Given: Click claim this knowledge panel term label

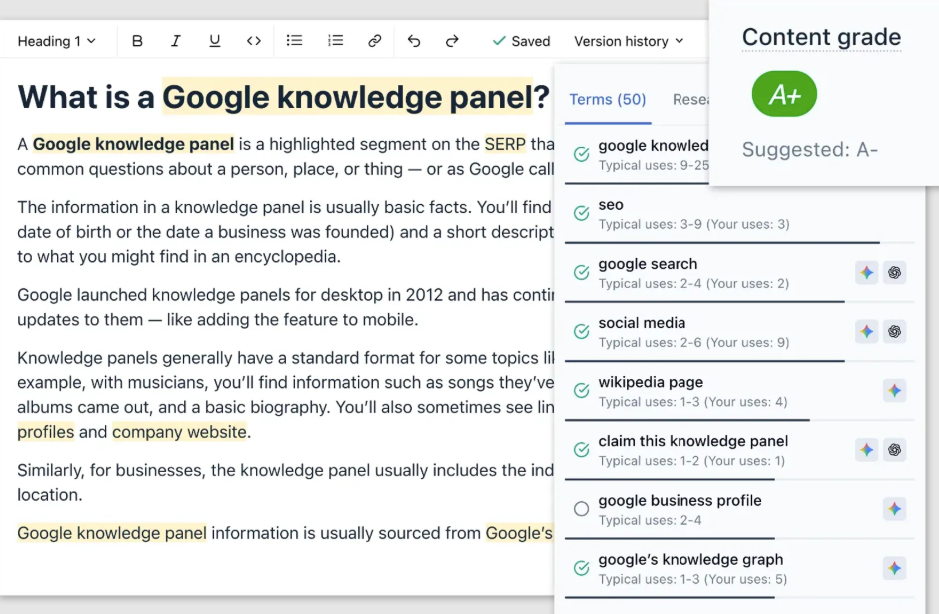Looking at the screenshot, I should pyautogui.click(x=693, y=441).
